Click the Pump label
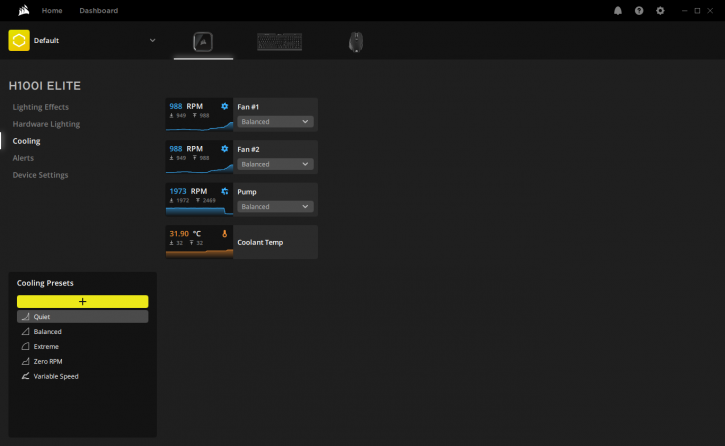This screenshot has width=725, height=446. coord(247,192)
